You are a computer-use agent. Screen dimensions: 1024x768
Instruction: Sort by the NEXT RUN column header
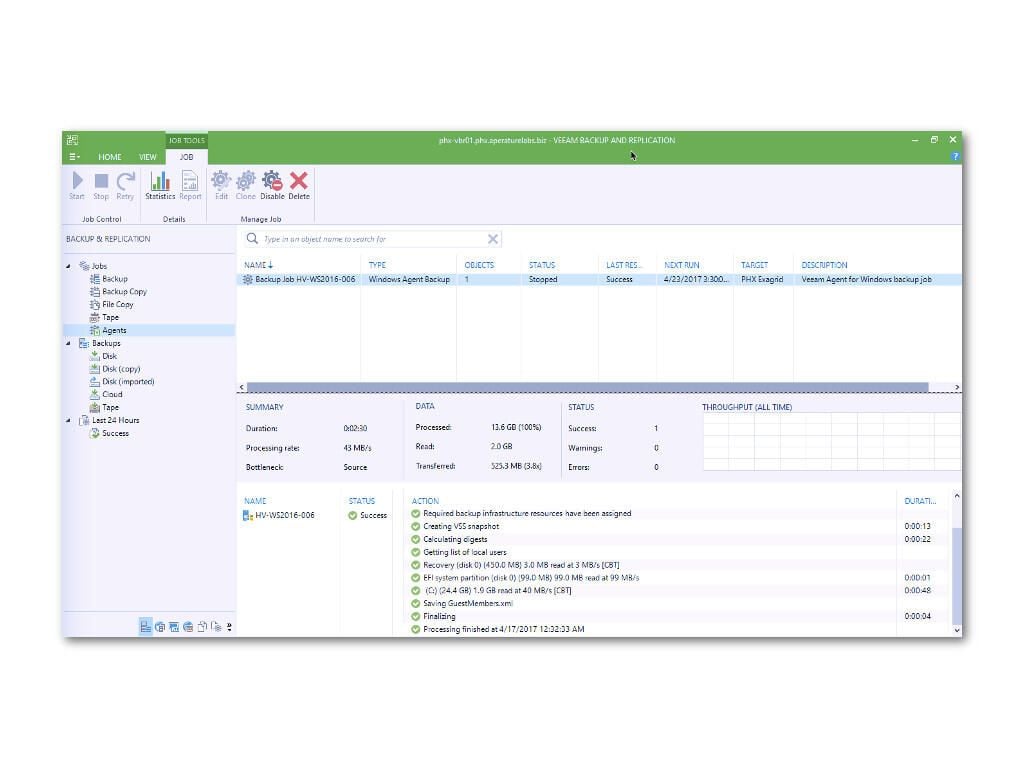coord(682,265)
